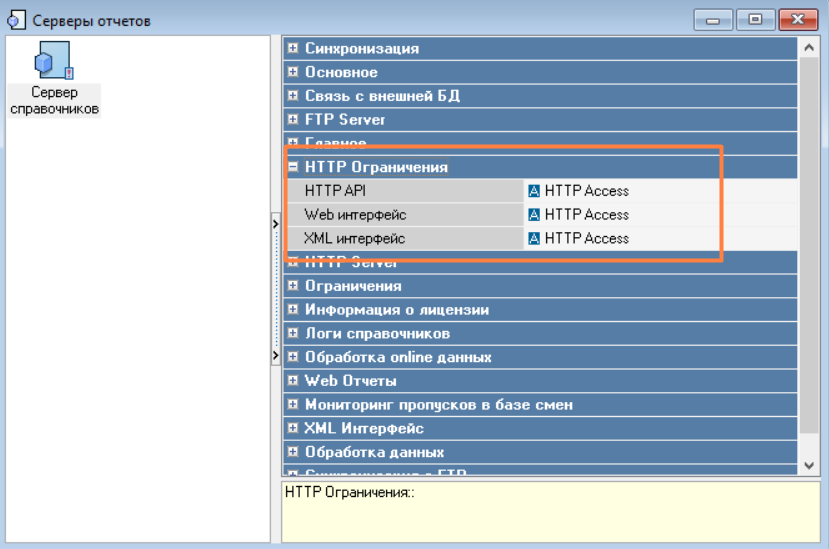The image size is (829, 549).
Task: Click the Серверы отчетов window title icon
Action: (15, 18)
